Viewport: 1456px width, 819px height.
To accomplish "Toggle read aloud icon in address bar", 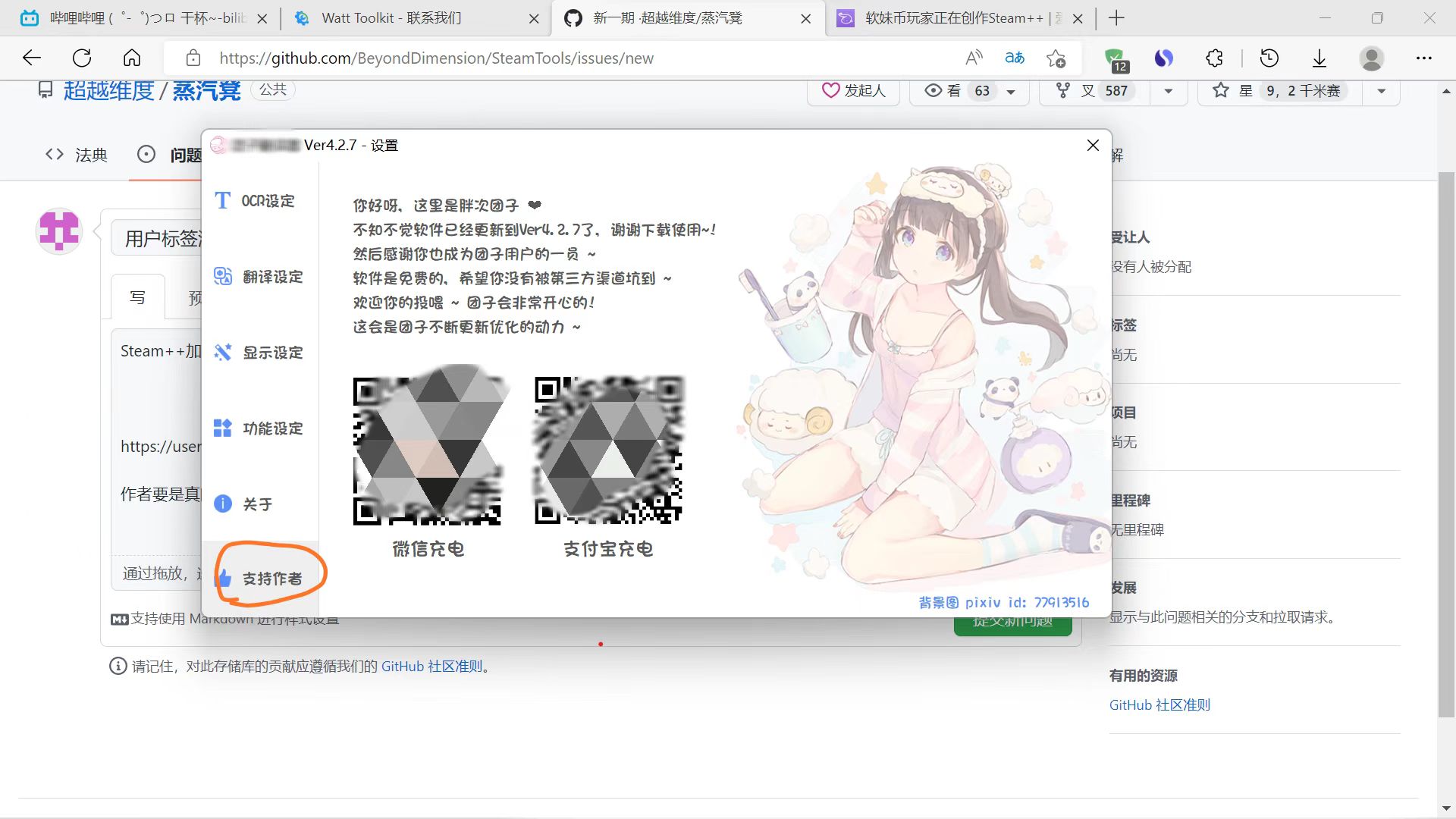I will point(974,58).
